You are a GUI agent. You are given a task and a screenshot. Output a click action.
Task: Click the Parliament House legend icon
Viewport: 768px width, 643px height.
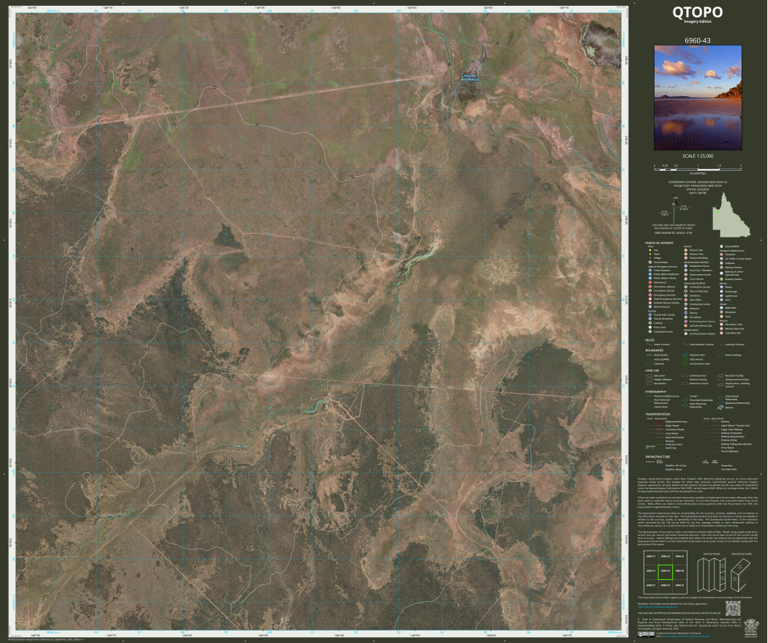(686, 266)
